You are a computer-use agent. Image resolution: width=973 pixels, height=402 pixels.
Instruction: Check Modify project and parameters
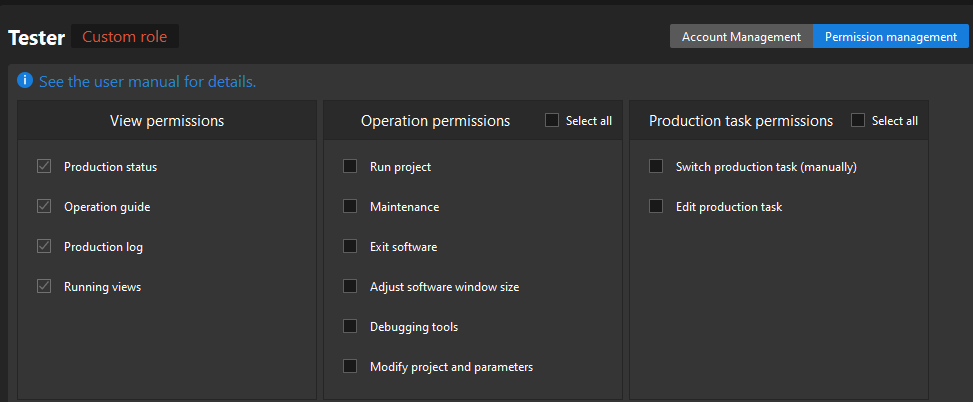[x=350, y=367]
